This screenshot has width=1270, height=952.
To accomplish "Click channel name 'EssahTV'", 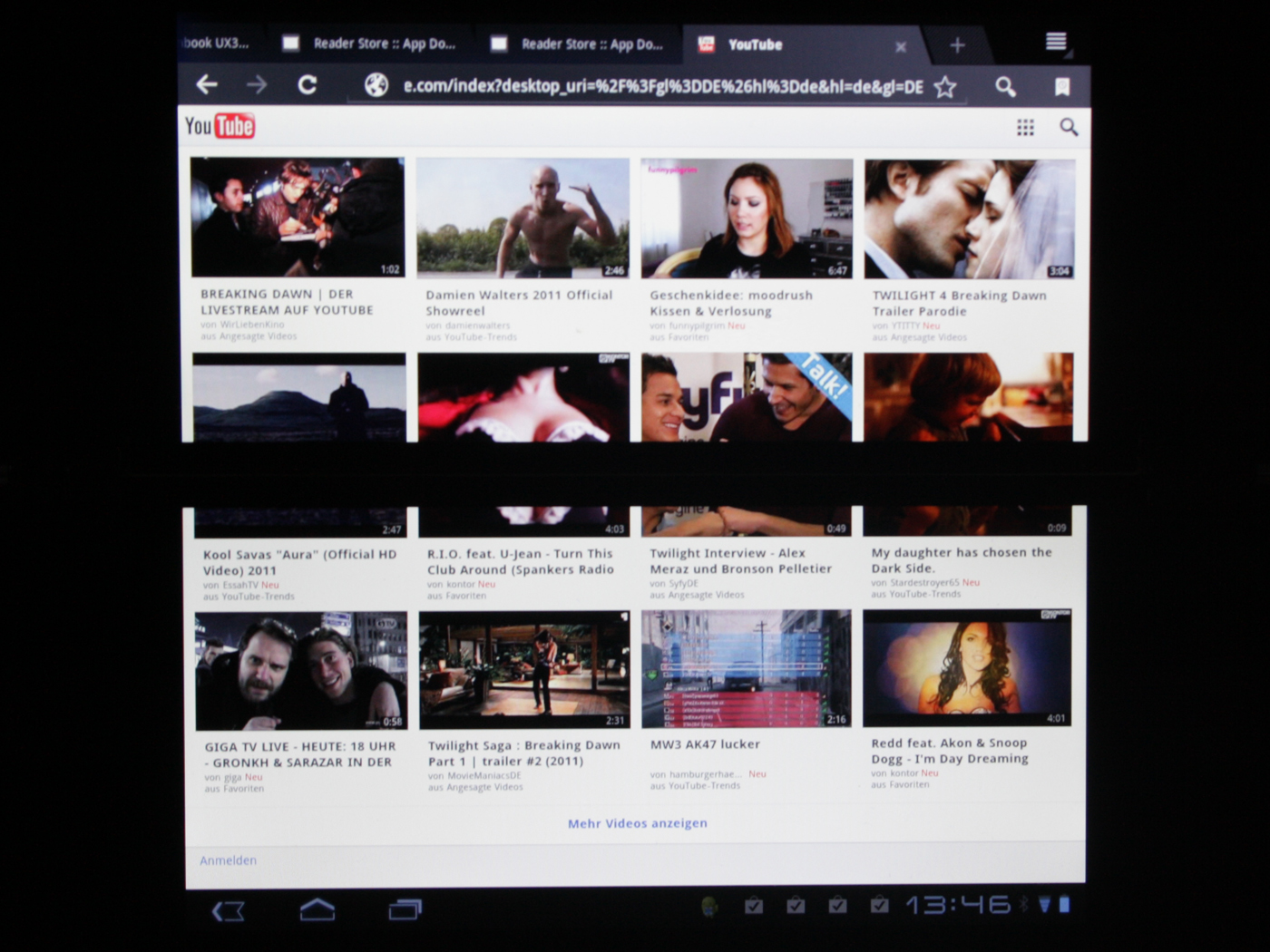I will (239, 585).
